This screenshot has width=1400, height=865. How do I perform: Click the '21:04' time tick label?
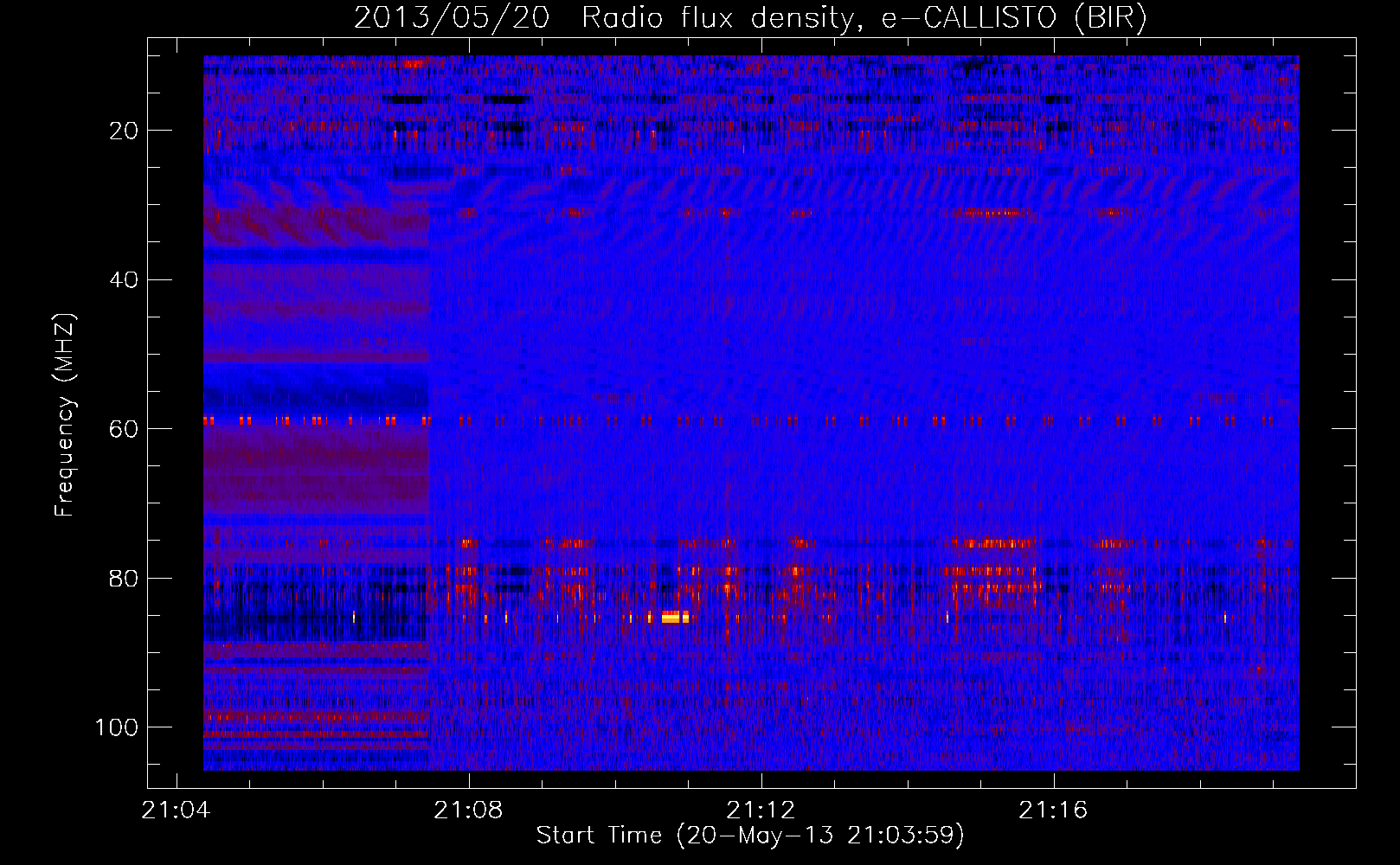pyautogui.click(x=177, y=811)
